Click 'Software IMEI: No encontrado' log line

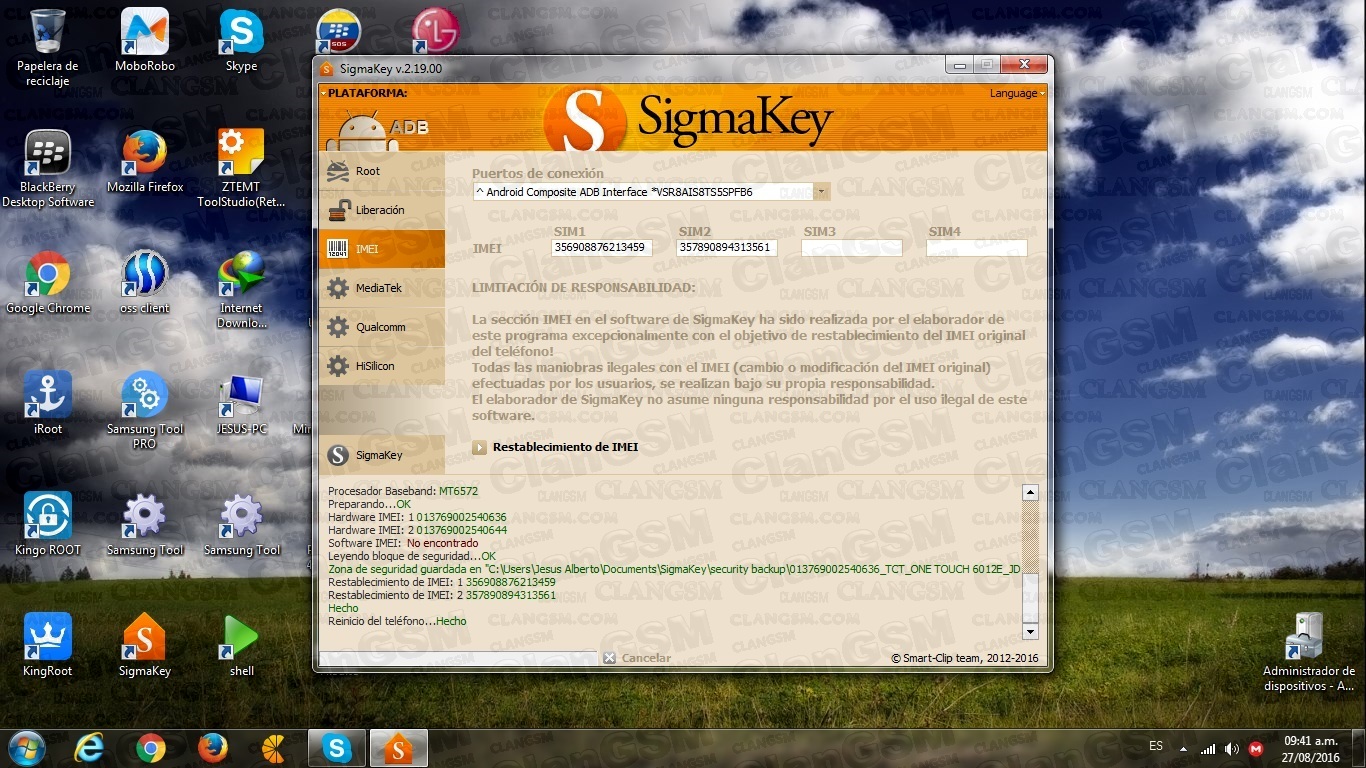(x=403, y=543)
